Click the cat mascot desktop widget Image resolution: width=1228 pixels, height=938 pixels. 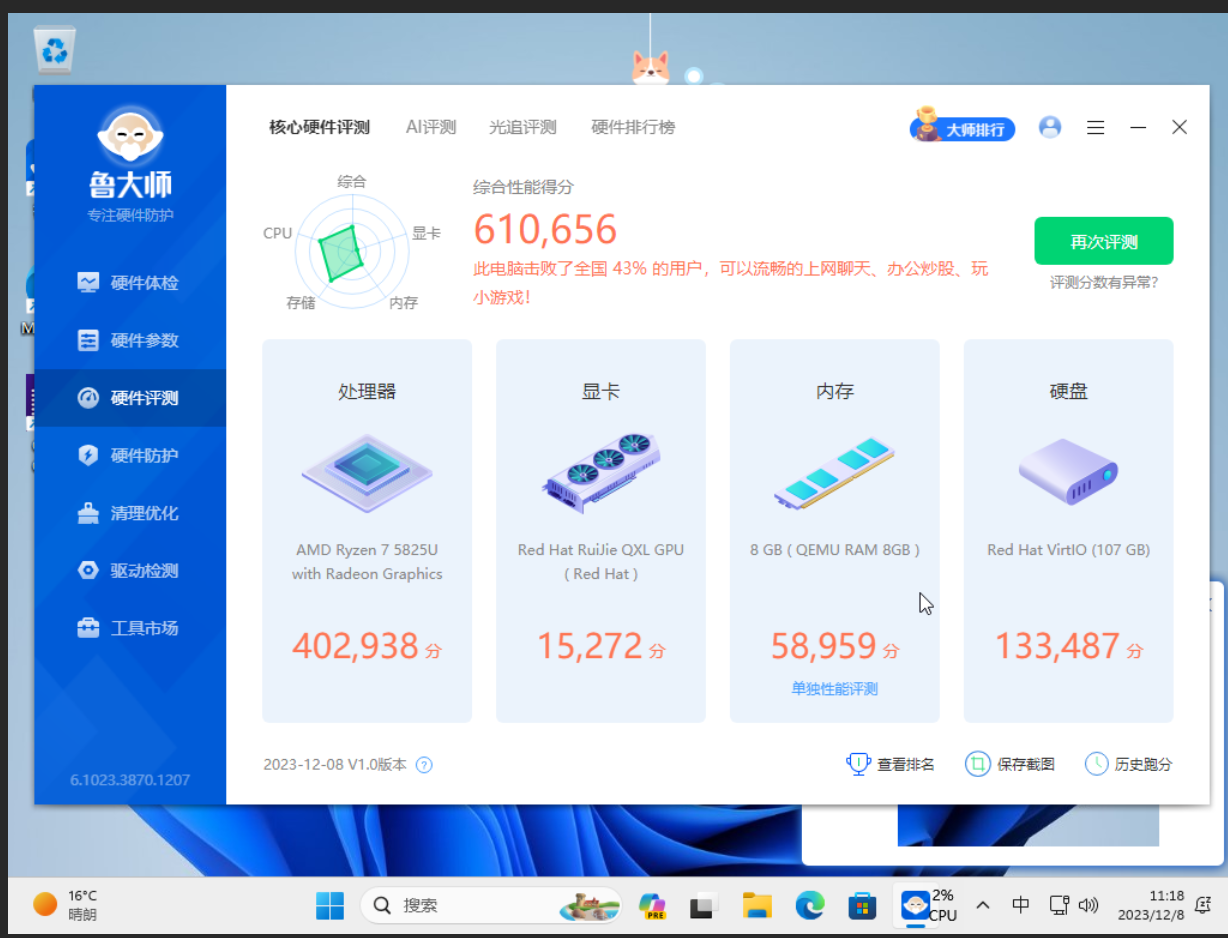pyautogui.click(x=651, y=68)
